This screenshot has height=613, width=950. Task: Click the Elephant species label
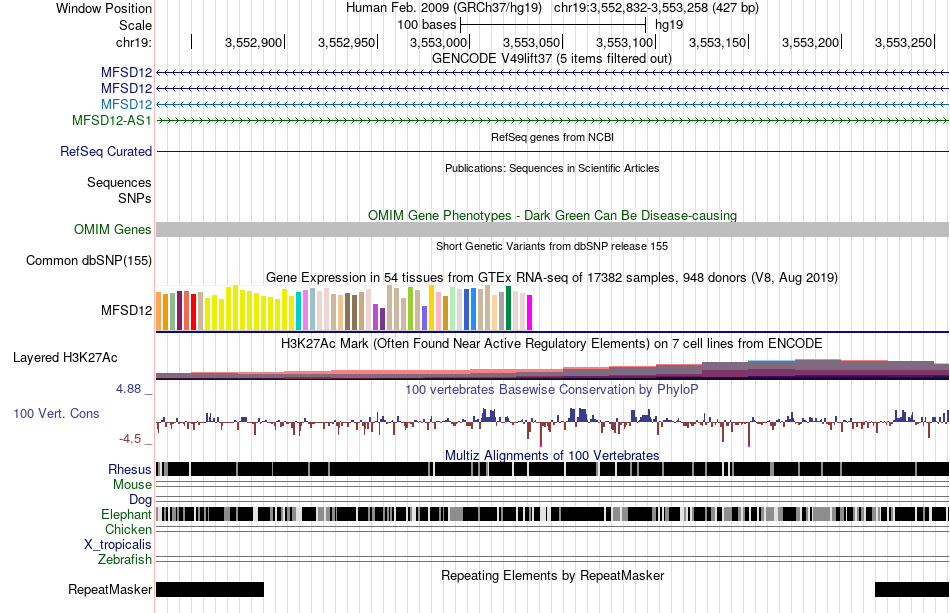click(x=126, y=514)
